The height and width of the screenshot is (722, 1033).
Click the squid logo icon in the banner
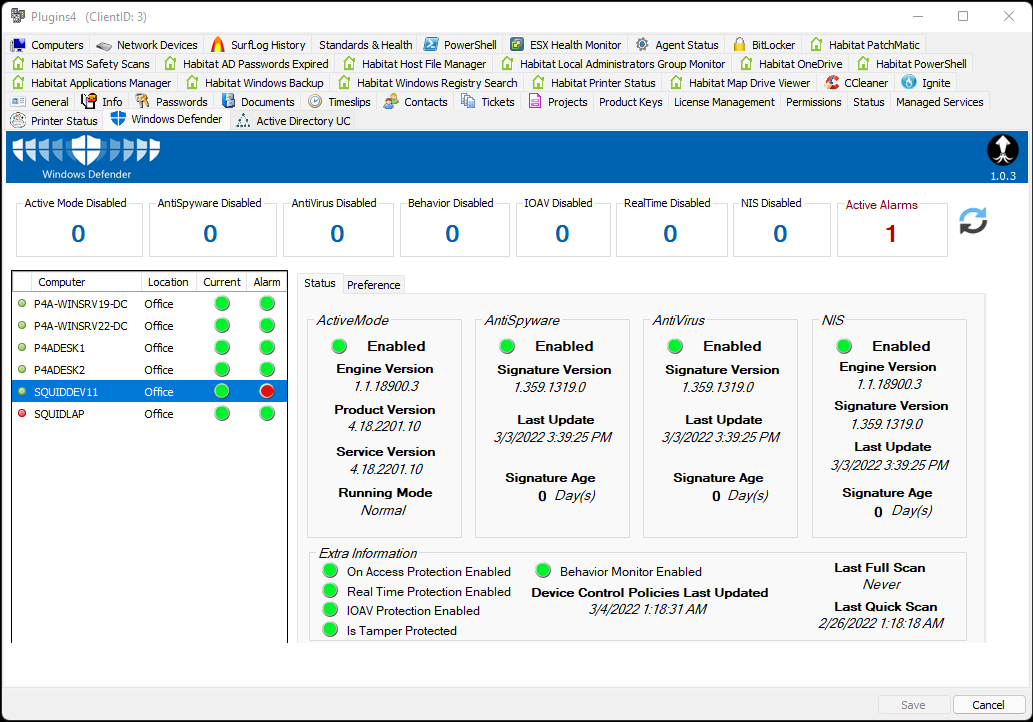pos(1003,150)
